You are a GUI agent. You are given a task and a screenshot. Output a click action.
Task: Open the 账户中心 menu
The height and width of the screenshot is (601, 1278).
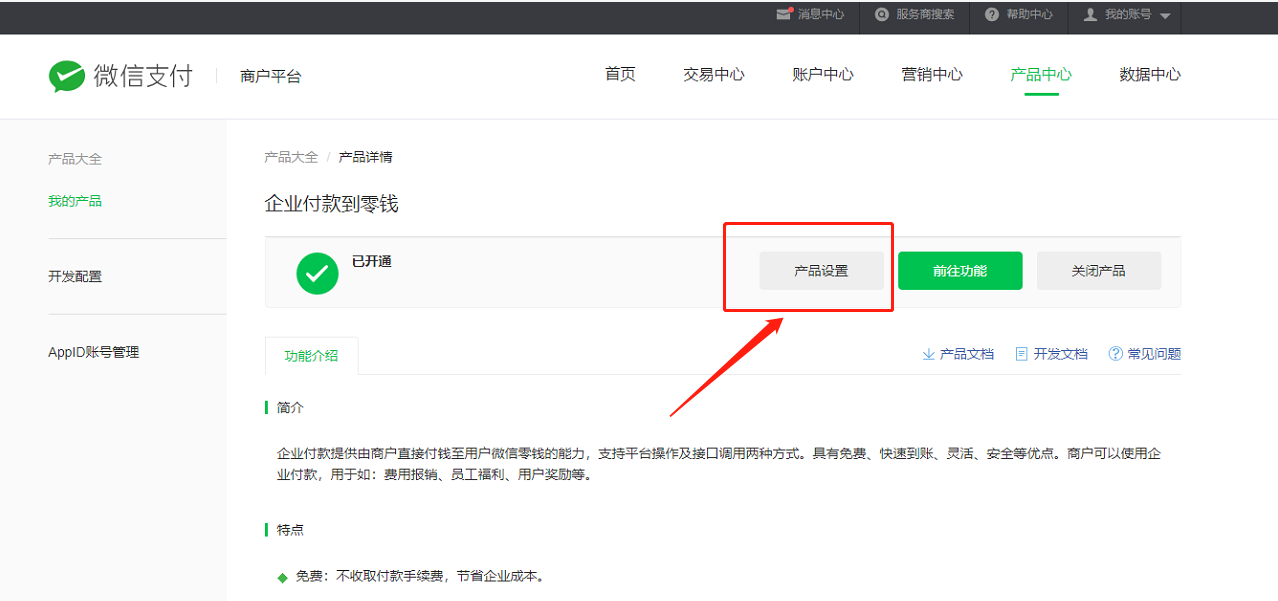823,75
